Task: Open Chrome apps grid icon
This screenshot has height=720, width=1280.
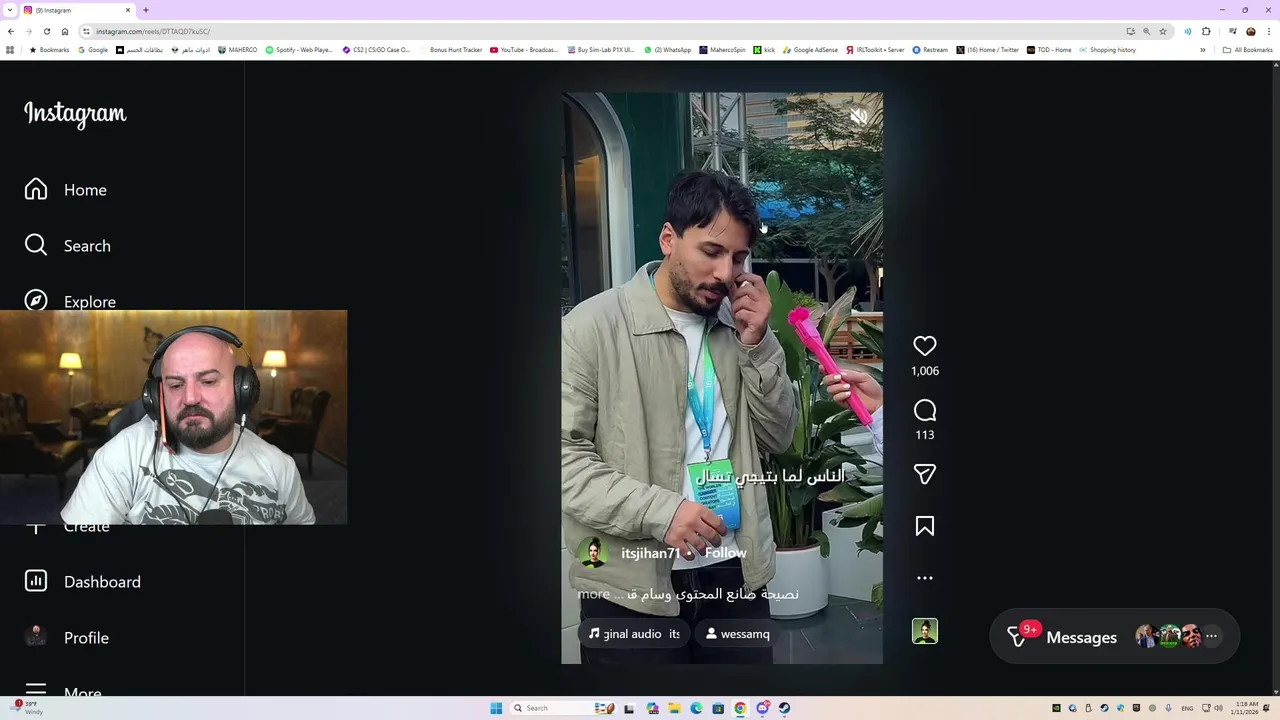Action: pyautogui.click(x=10, y=50)
